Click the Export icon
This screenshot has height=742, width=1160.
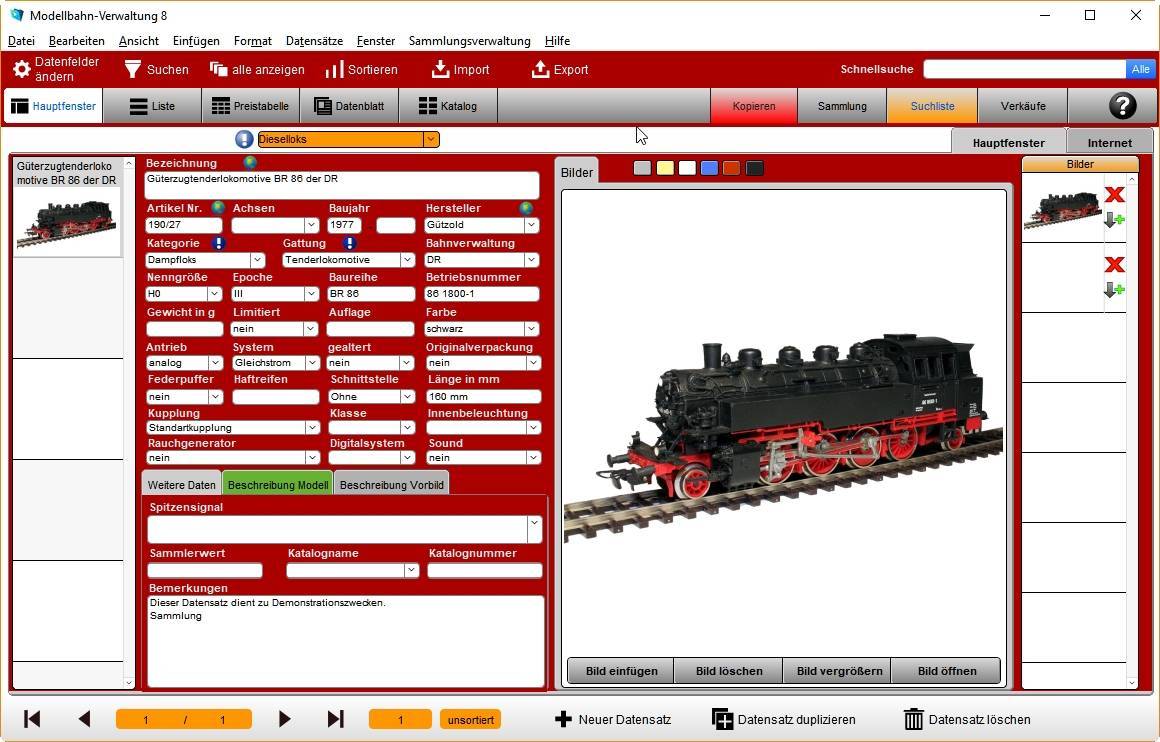pyautogui.click(x=541, y=70)
